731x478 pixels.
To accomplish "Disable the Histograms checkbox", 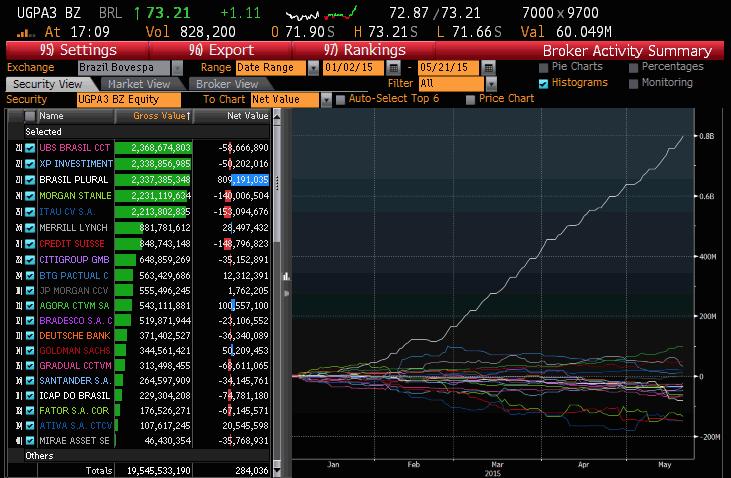I will tap(543, 83).
